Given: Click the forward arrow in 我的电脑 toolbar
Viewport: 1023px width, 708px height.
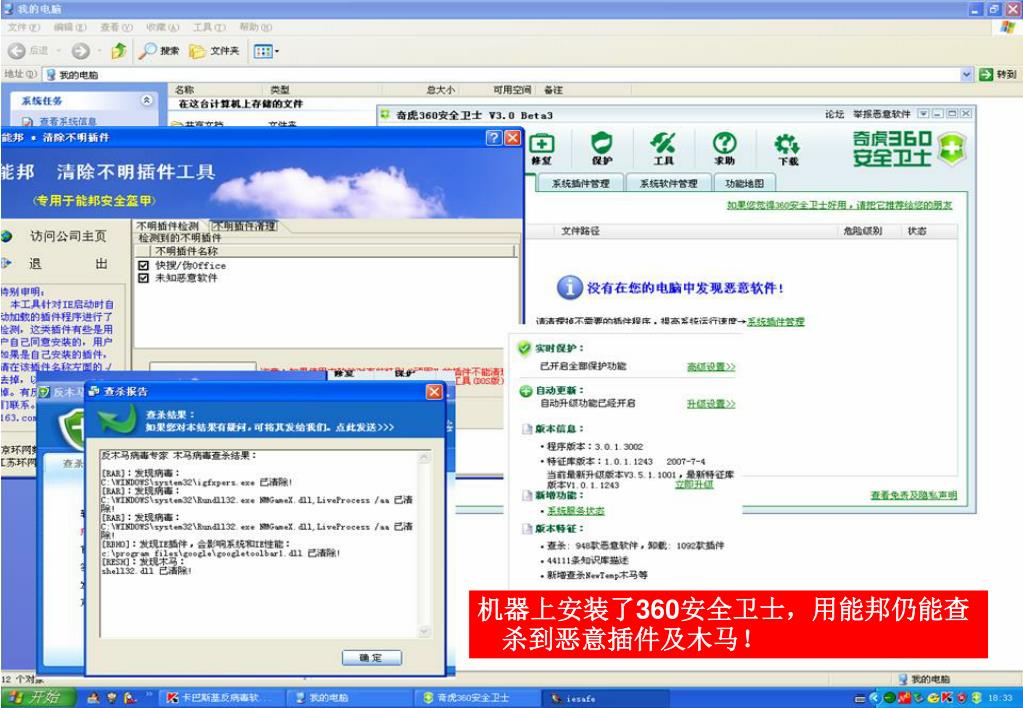Looking at the screenshot, I should 80,51.
